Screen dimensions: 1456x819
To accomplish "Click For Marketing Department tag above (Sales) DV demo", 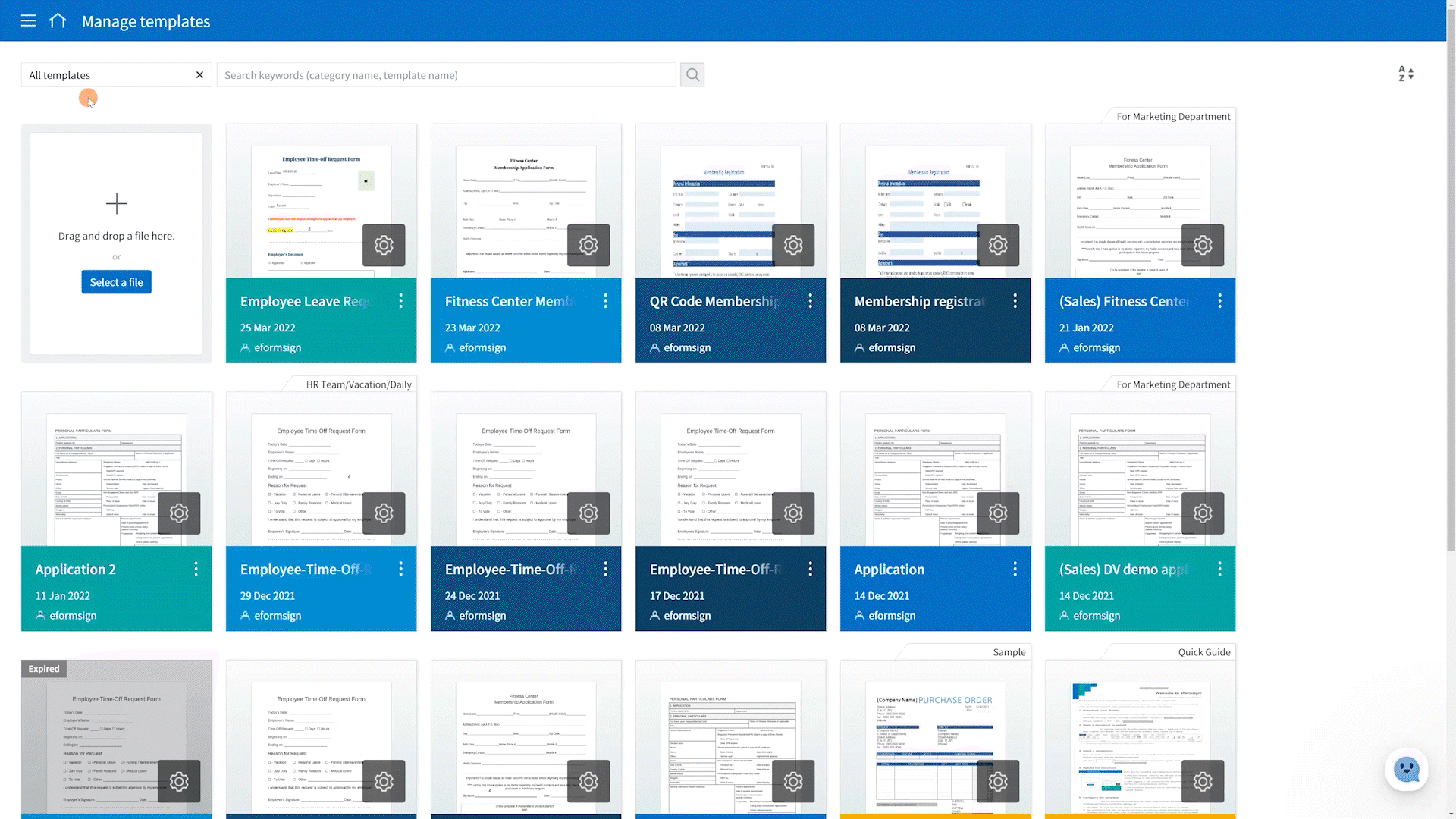I will [x=1173, y=384].
